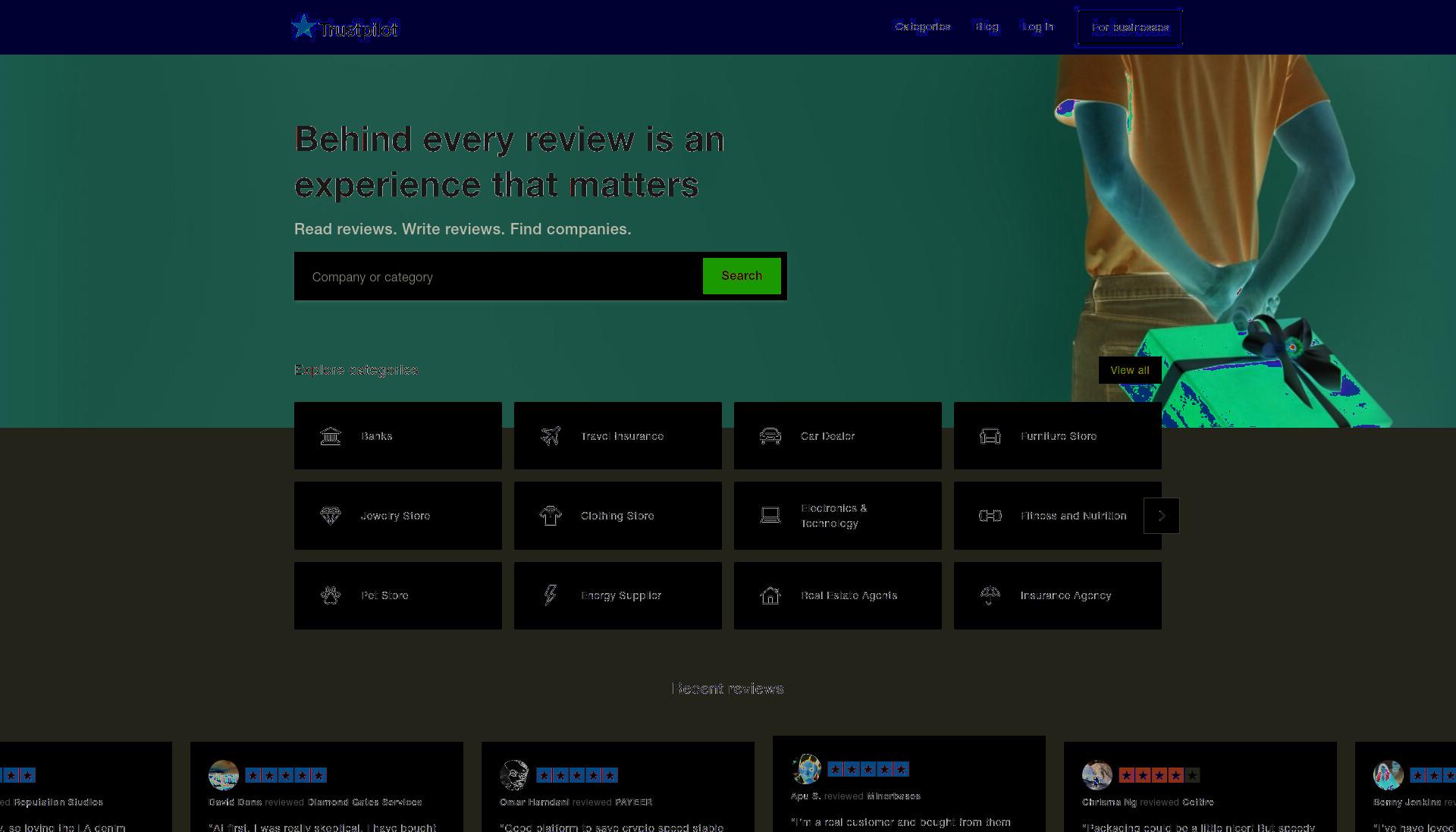Open PAYEER company link

point(633,802)
